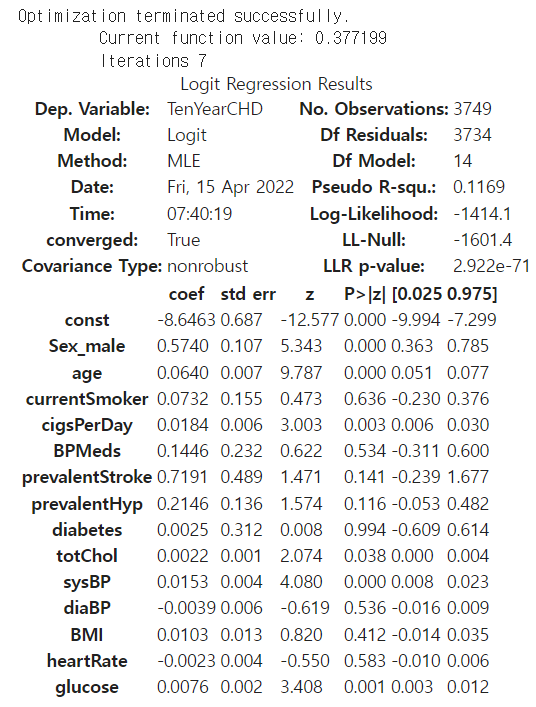Click the heartRate z value -0.550
The image size is (536, 707).
point(305,661)
